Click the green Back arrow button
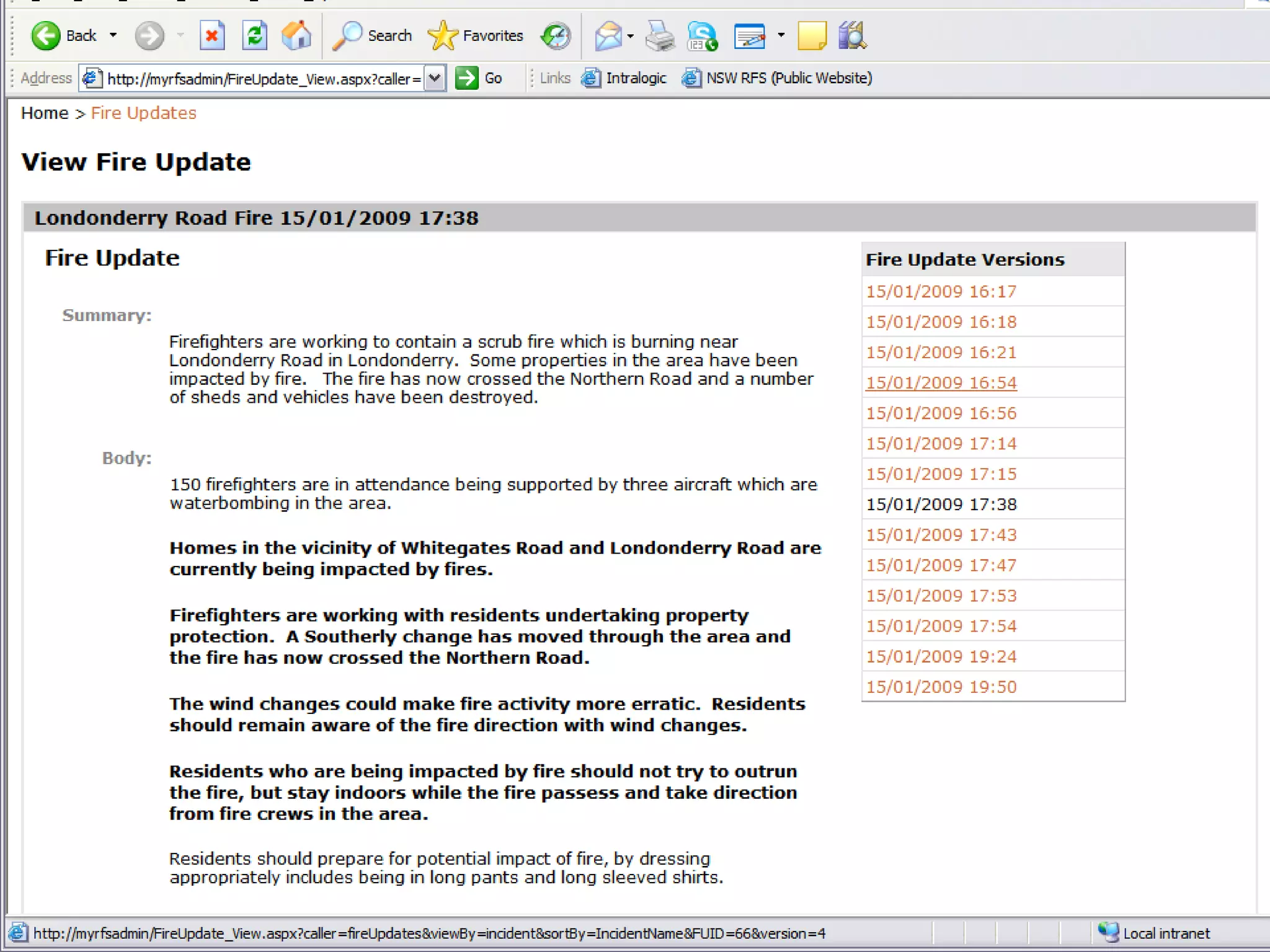The width and height of the screenshot is (1270, 952). pos(46,35)
